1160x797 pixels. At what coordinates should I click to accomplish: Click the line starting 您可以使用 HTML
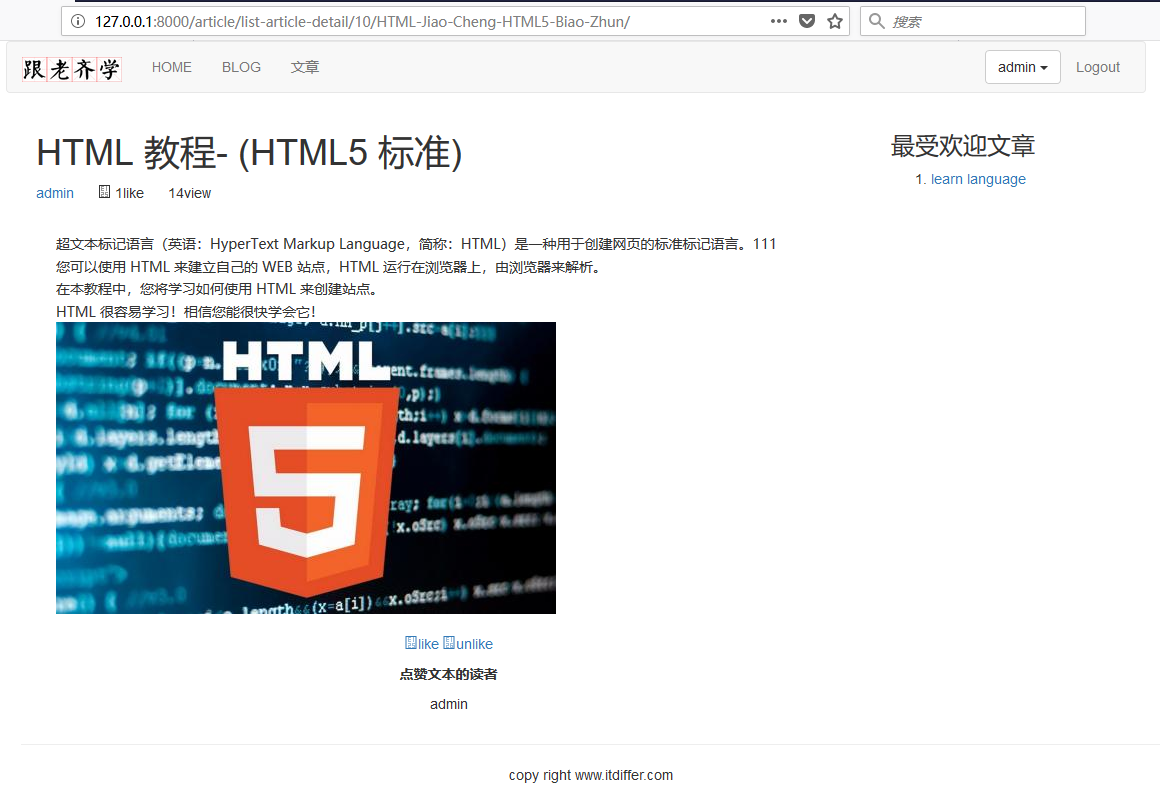[x=330, y=267]
